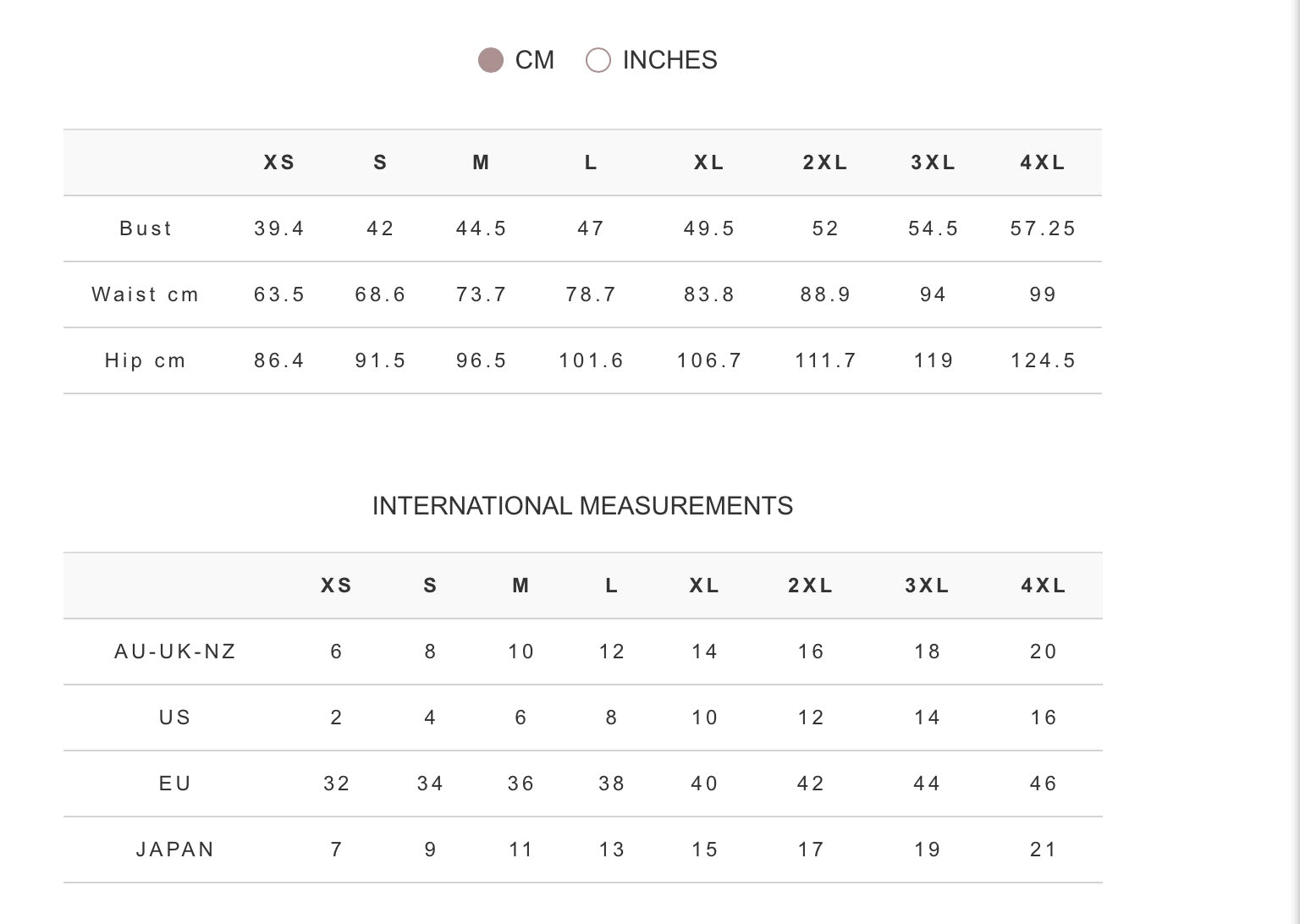The image size is (1300, 924).
Task: Click the 4XL header in measurements table
Action: [1043, 162]
